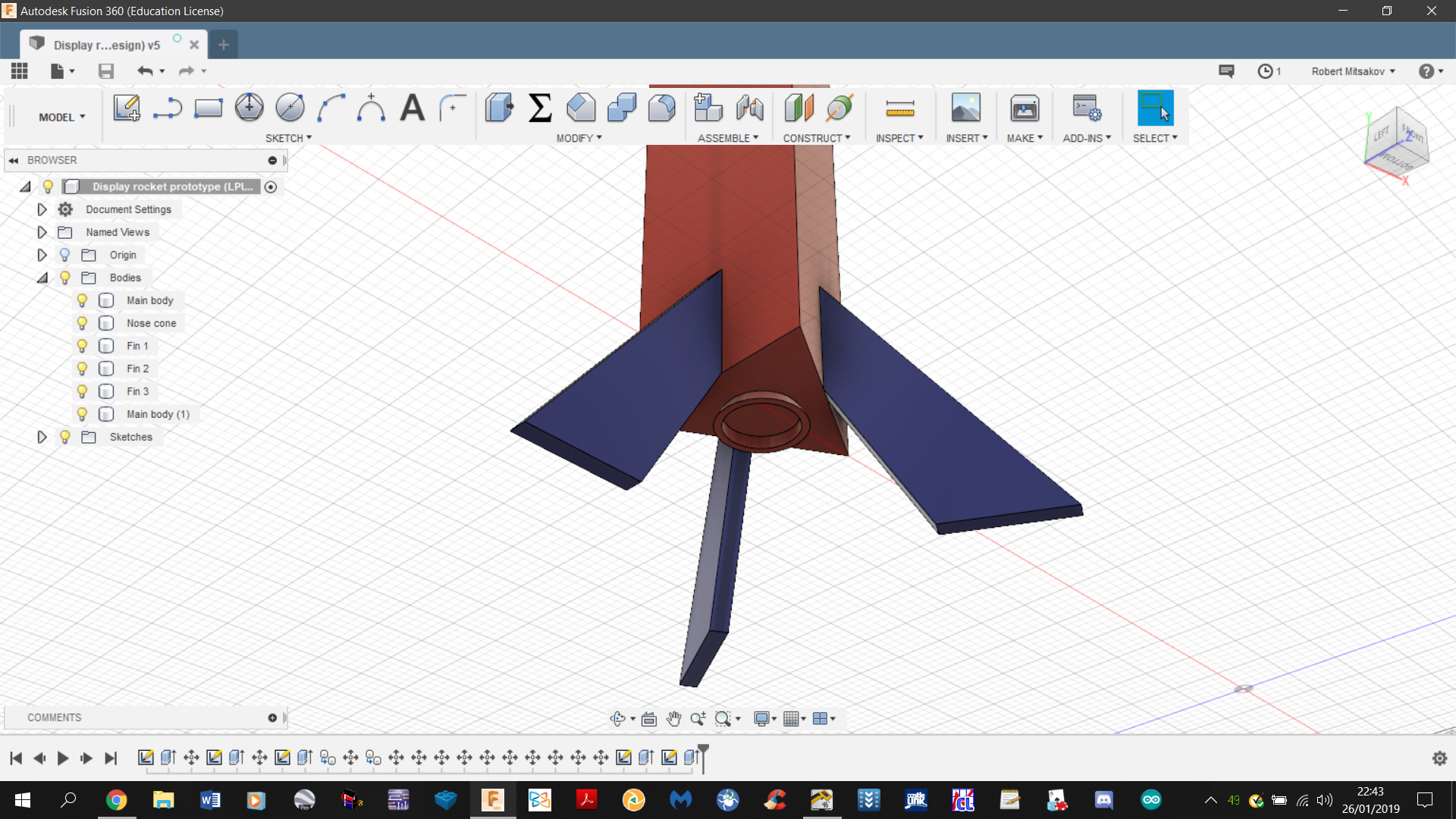Open the MODEL workspace dropdown
Image resolution: width=1456 pixels, height=819 pixels.
(62, 117)
